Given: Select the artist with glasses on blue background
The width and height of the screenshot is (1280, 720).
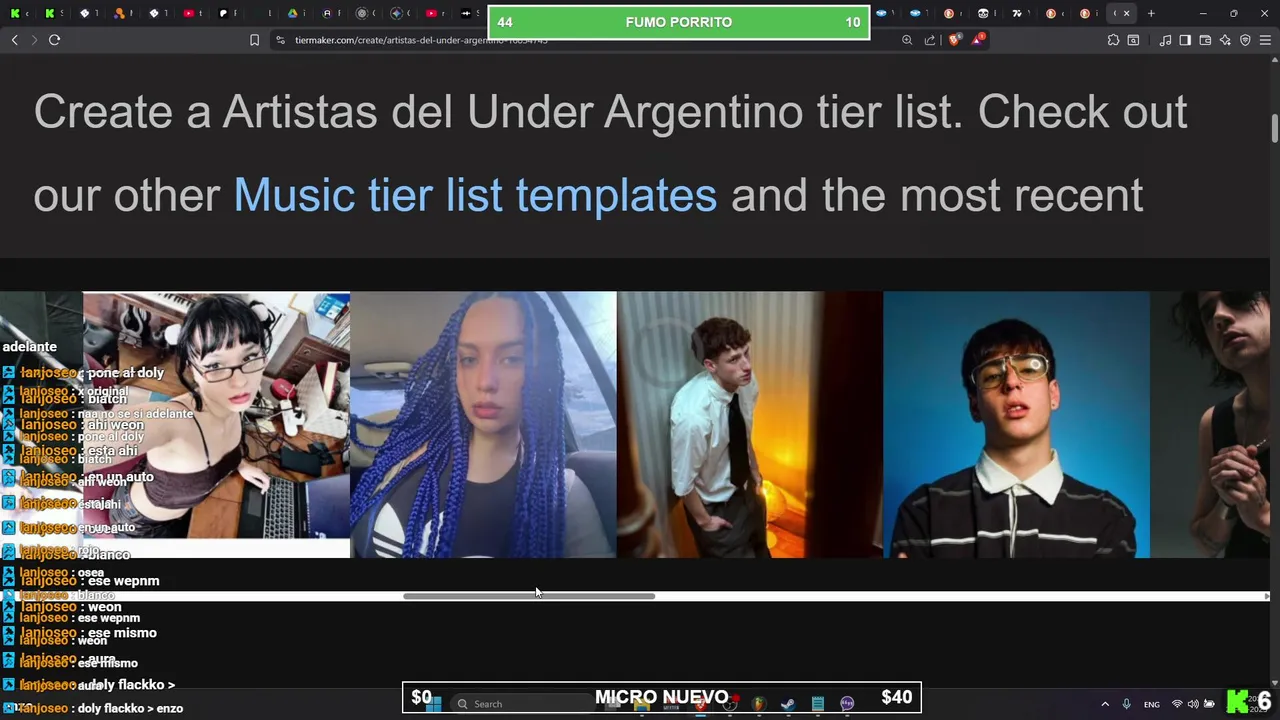Looking at the screenshot, I should [1016, 424].
